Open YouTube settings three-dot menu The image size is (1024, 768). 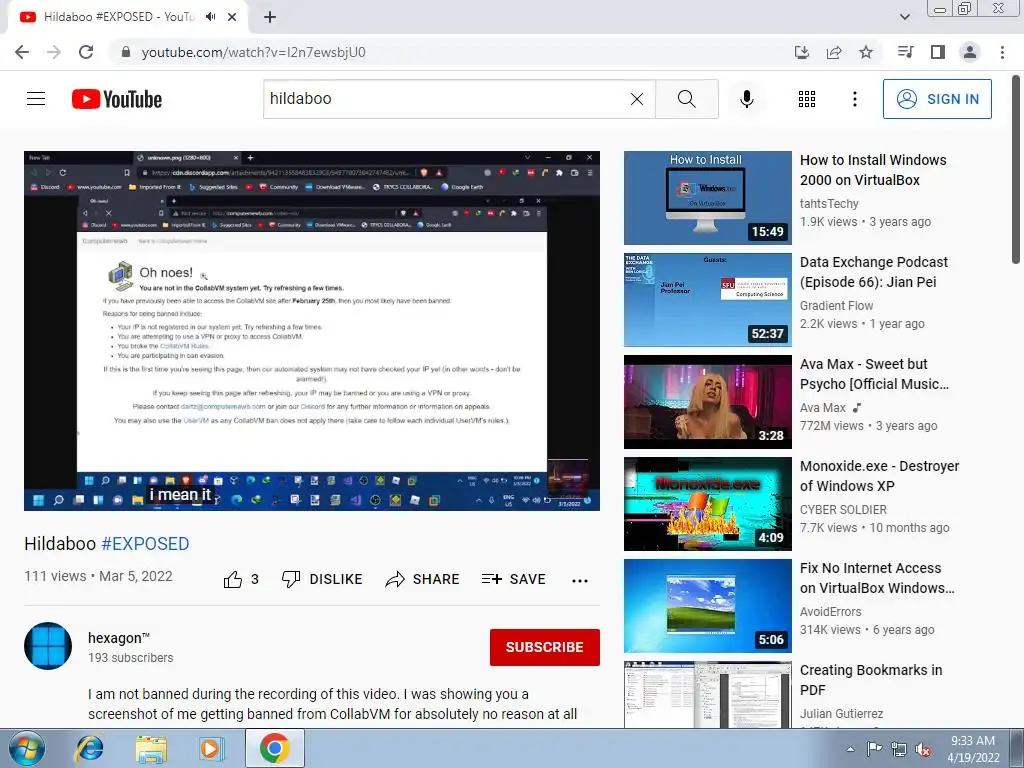click(x=854, y=99)
